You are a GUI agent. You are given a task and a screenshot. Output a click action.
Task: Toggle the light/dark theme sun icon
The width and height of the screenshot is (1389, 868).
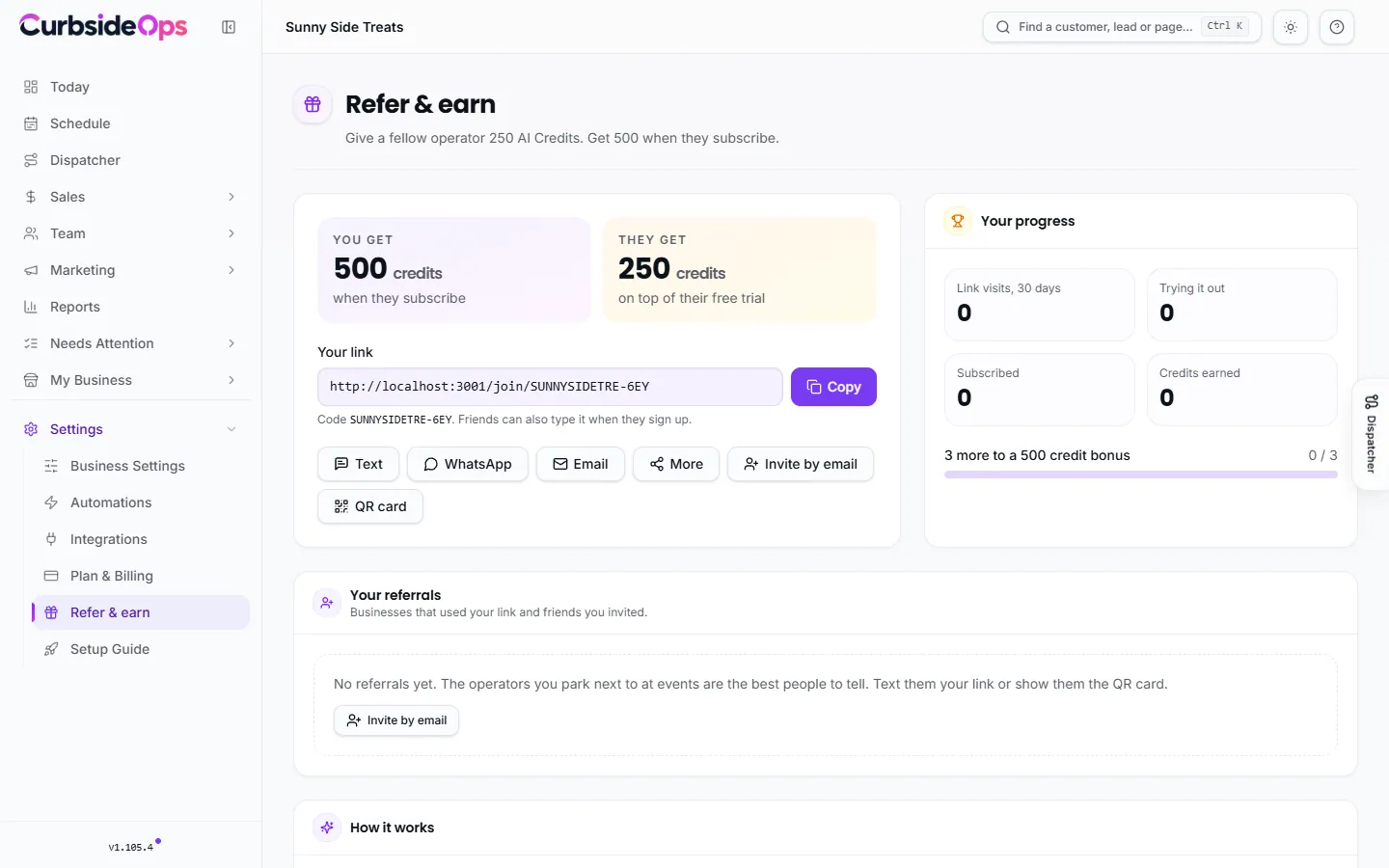pos(1291,27)
